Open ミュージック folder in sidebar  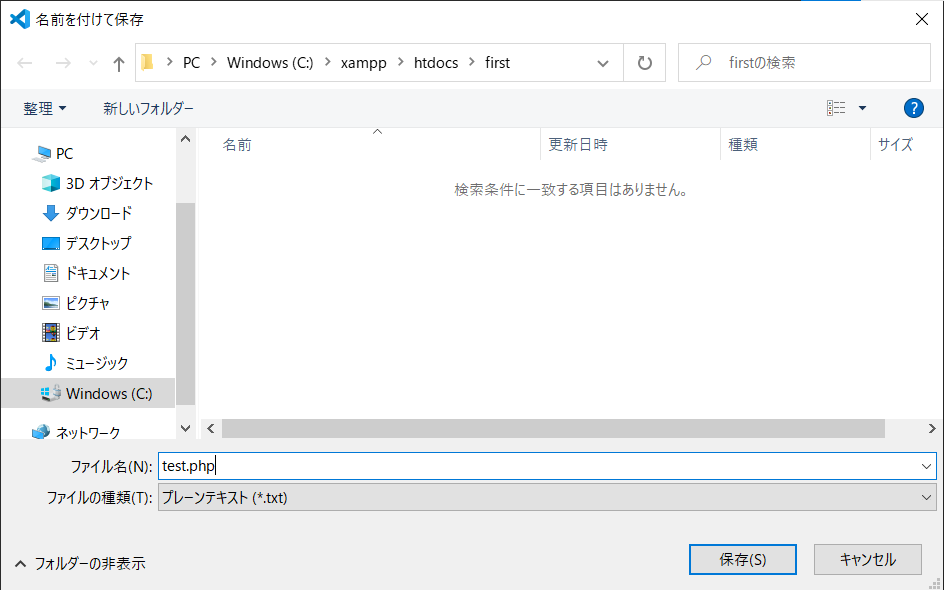(96, 363)
